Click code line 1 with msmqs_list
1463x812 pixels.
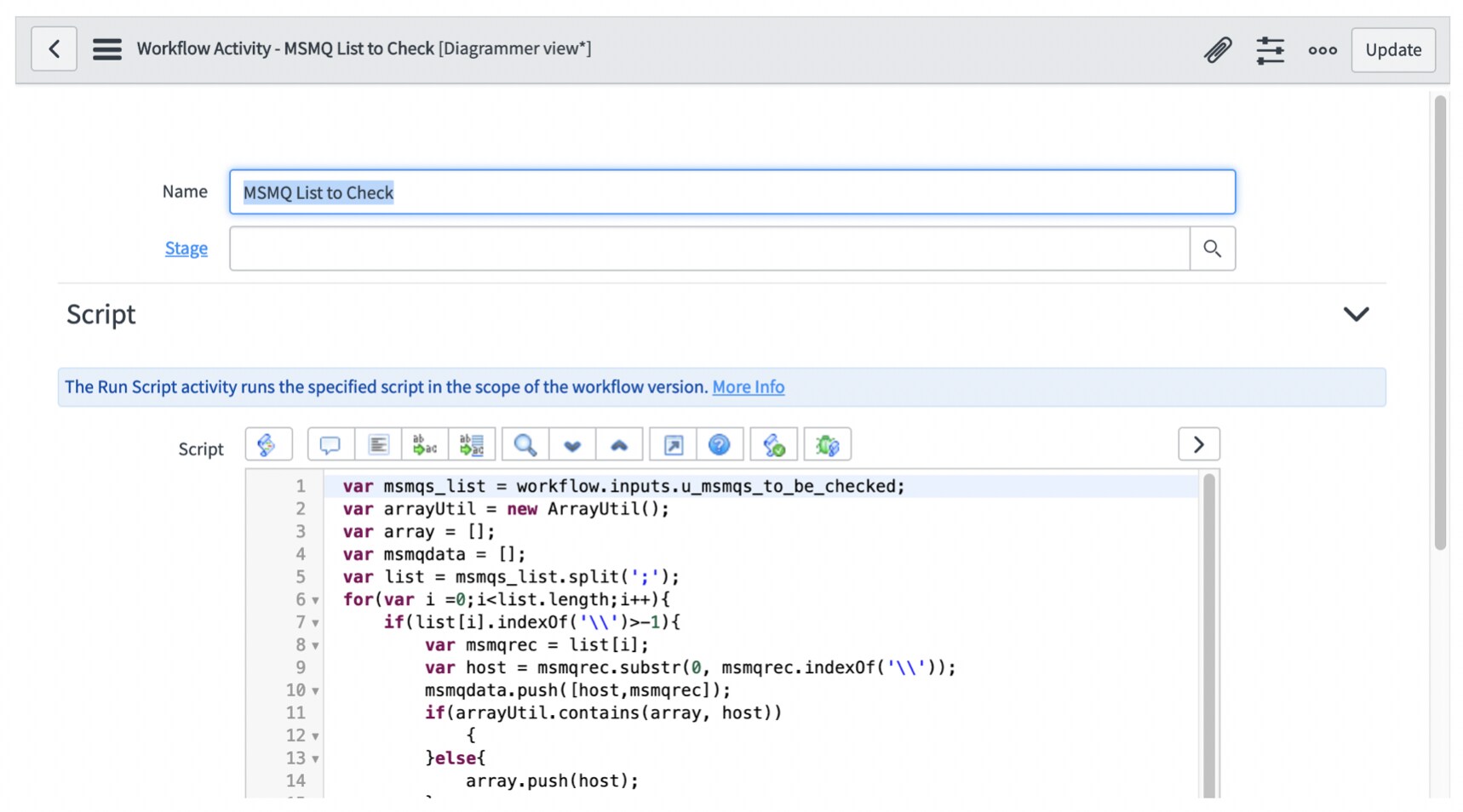[x=623, y=486]
